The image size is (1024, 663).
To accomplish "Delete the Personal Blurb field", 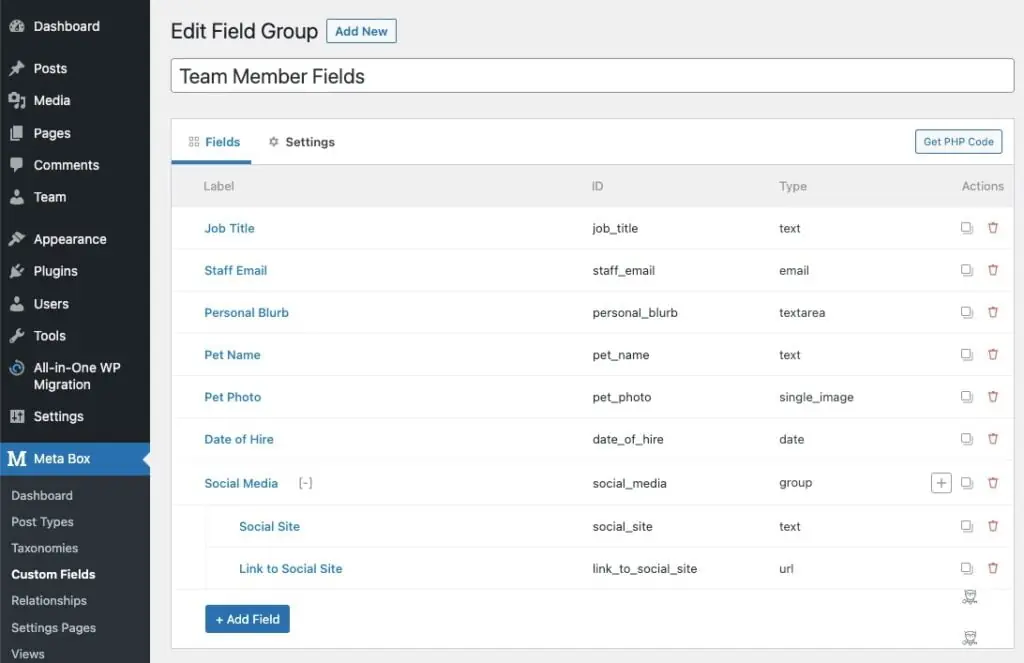I will [x=993, y=312].
